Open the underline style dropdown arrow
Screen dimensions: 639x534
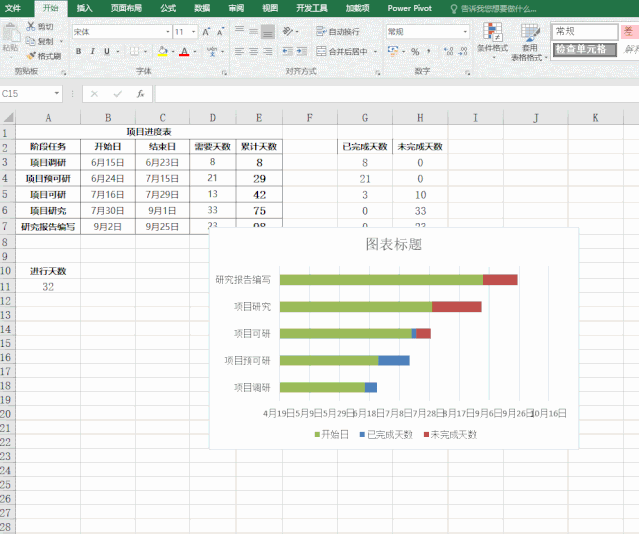118,51
